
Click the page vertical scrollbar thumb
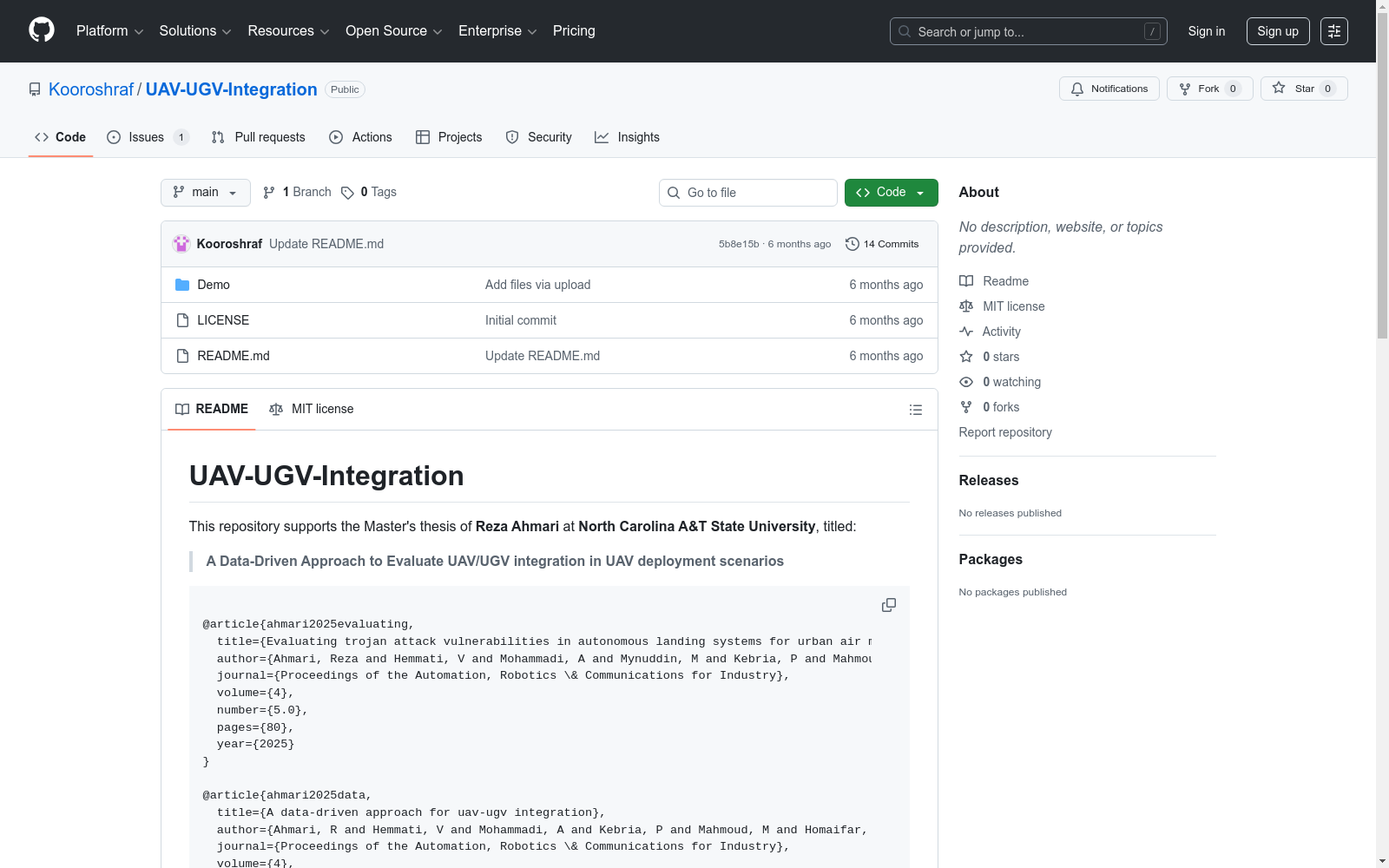click(1382, 178)
